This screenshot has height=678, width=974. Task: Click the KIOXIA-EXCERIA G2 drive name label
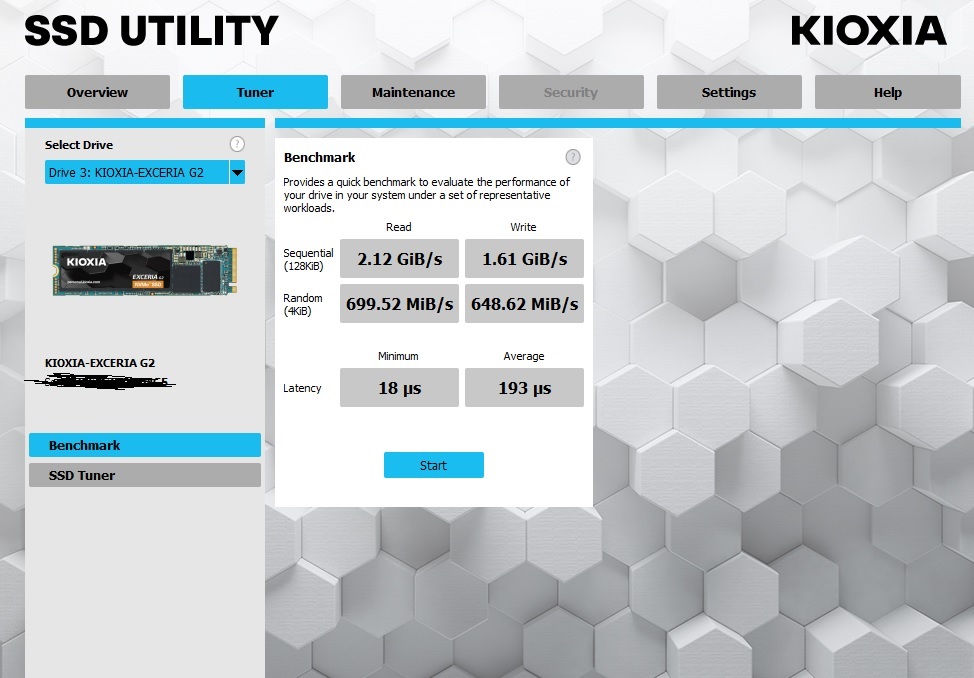click(x=100, y=363)
